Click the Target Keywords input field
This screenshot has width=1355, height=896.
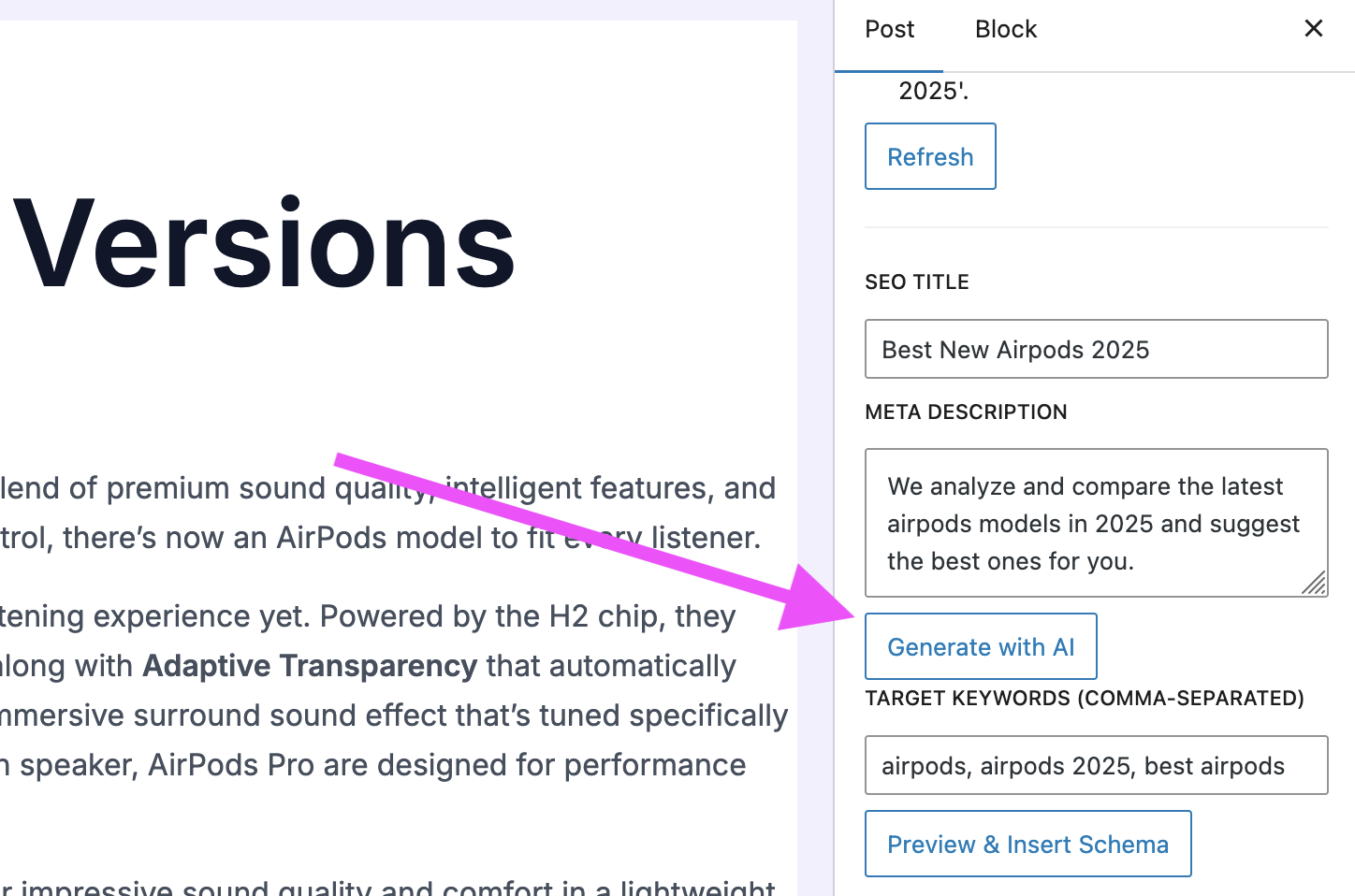tap(1095, 765)
